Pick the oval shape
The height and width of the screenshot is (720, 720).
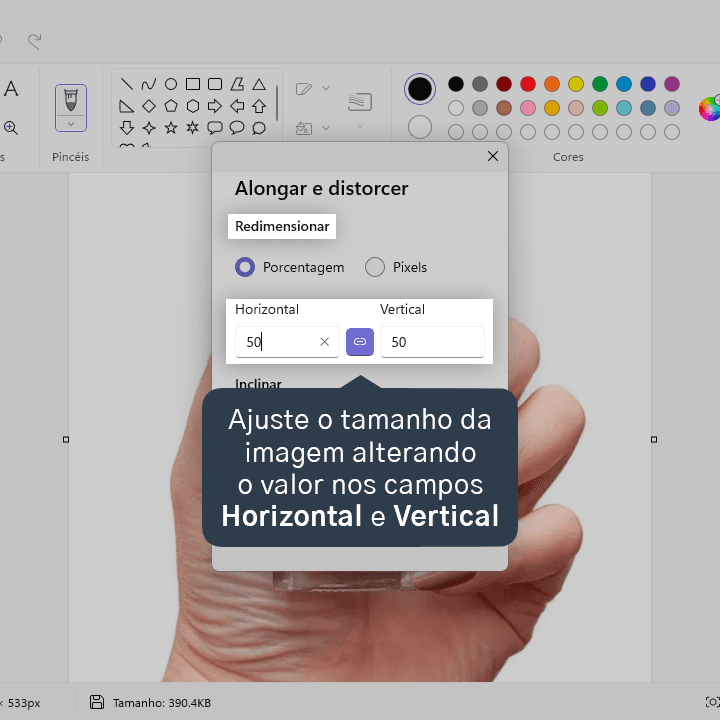[171, 84]
